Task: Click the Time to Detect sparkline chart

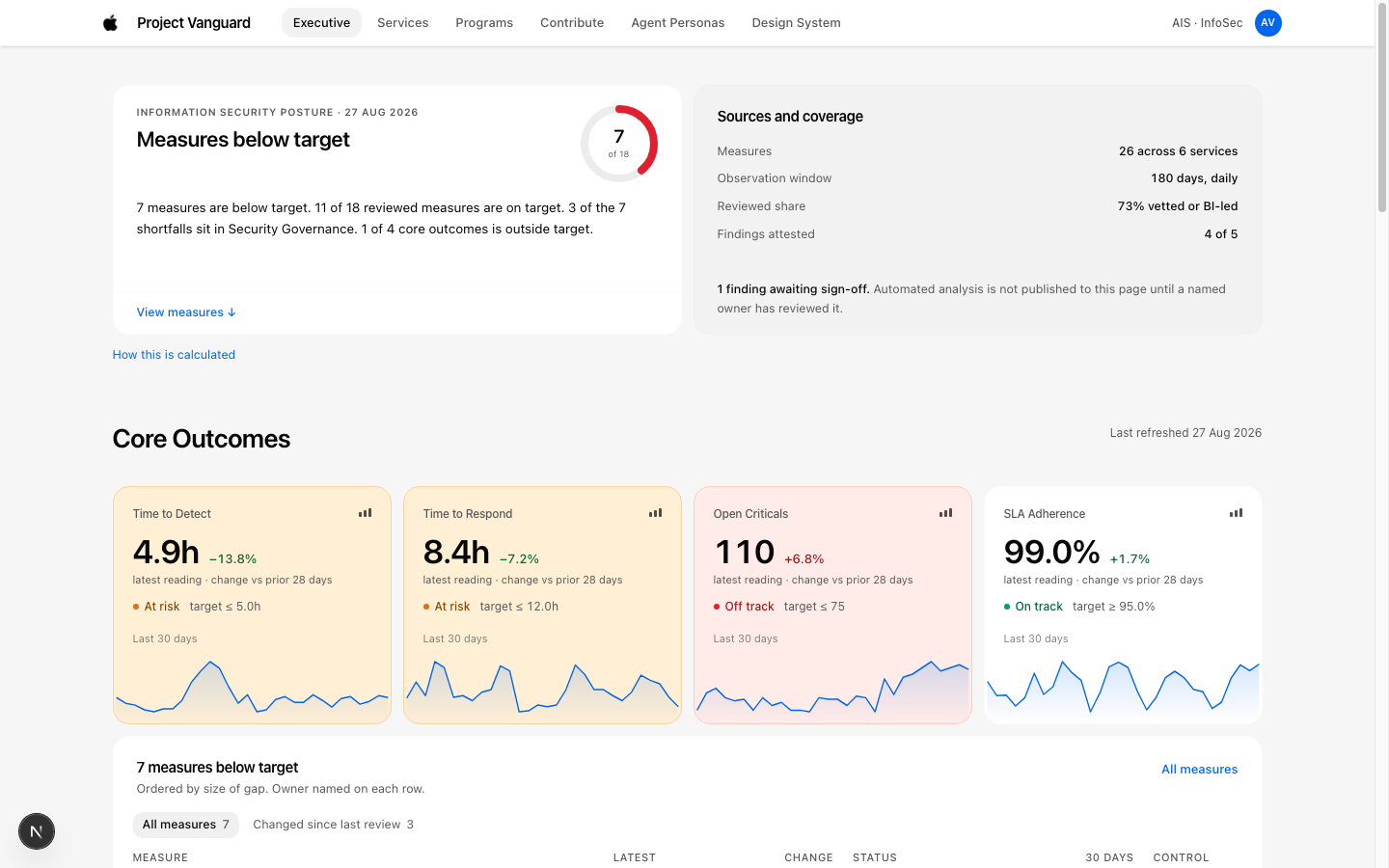Action: (x=252, y=689)
